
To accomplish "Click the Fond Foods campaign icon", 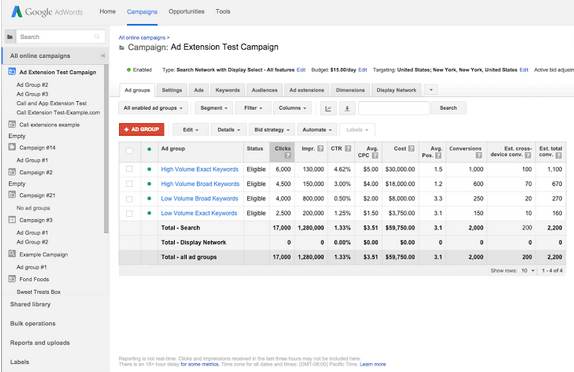I will [x=12, y=279].
